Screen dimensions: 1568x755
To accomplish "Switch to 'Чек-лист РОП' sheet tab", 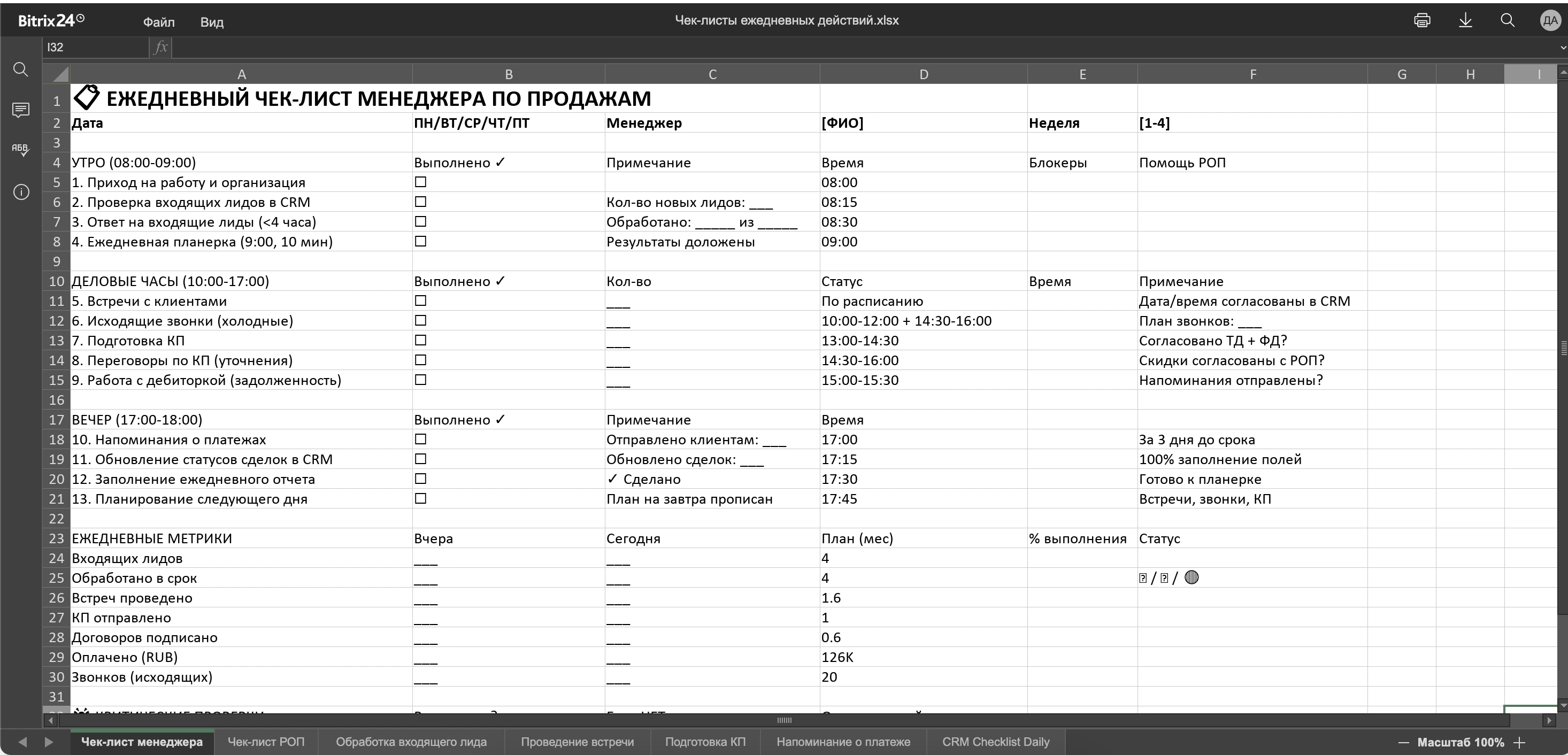I will [266, 742].
